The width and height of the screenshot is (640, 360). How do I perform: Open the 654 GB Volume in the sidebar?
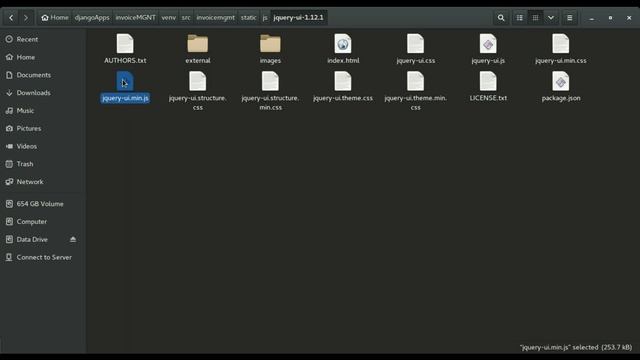42,204
